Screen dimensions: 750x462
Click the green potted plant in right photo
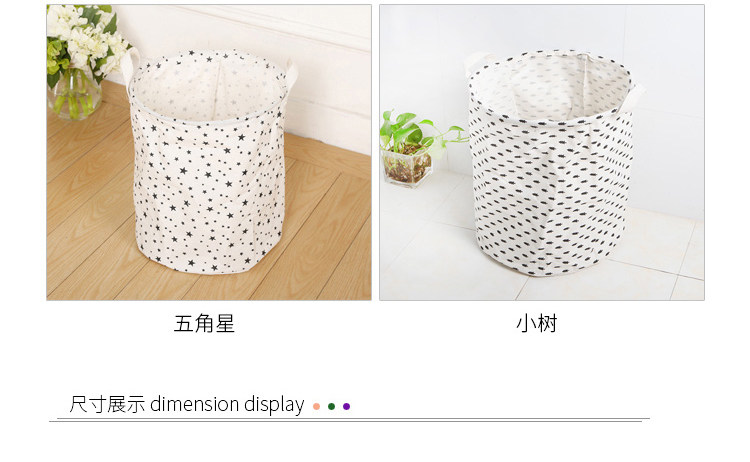point(412,148)
